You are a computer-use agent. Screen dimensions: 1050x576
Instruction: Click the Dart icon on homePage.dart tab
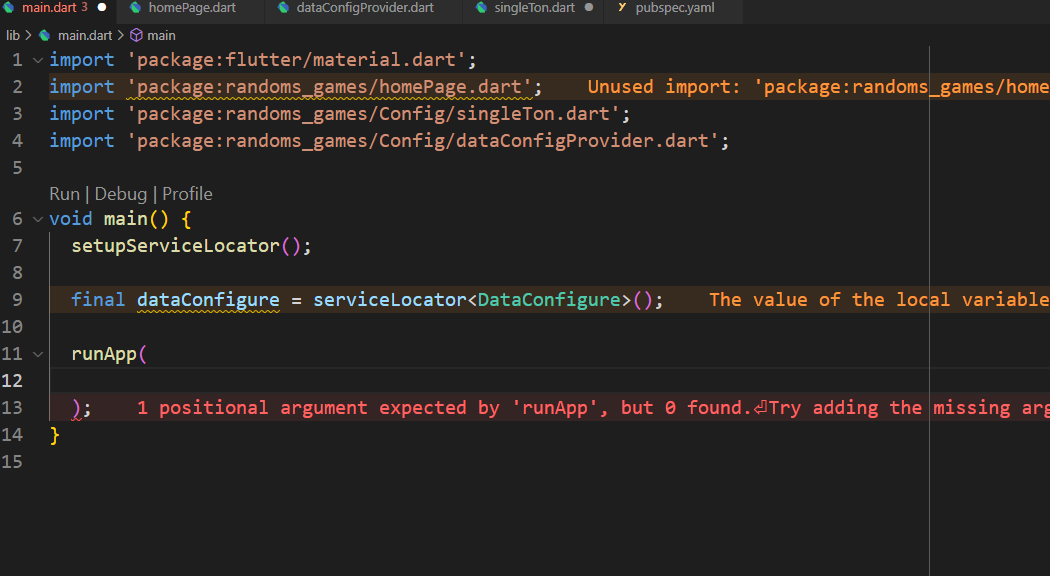[135, 8]
